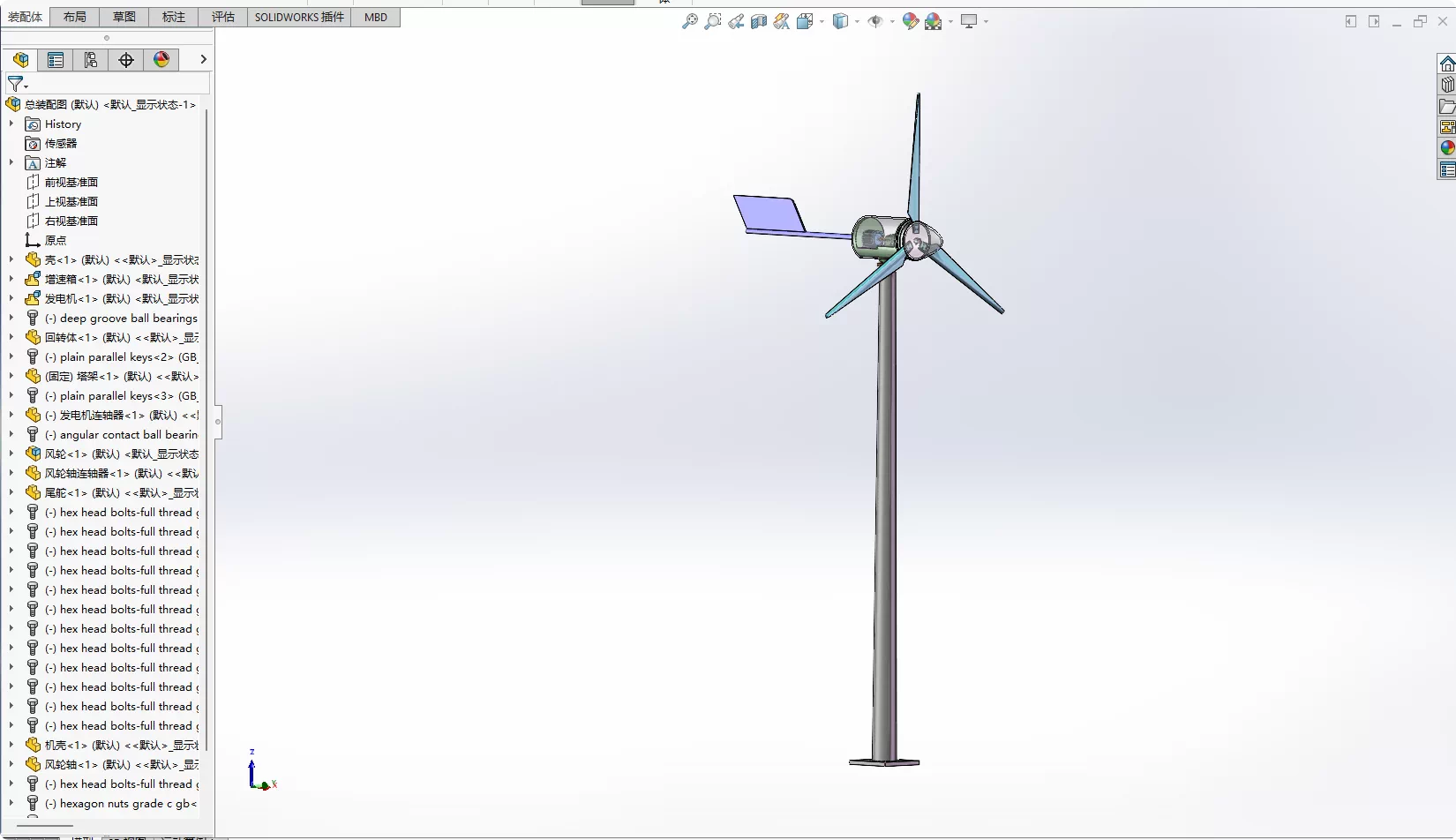Show more manager tabs with the chevron
Image resolution: width=1456 pixels, height=840 pixels.
[203, 59]
